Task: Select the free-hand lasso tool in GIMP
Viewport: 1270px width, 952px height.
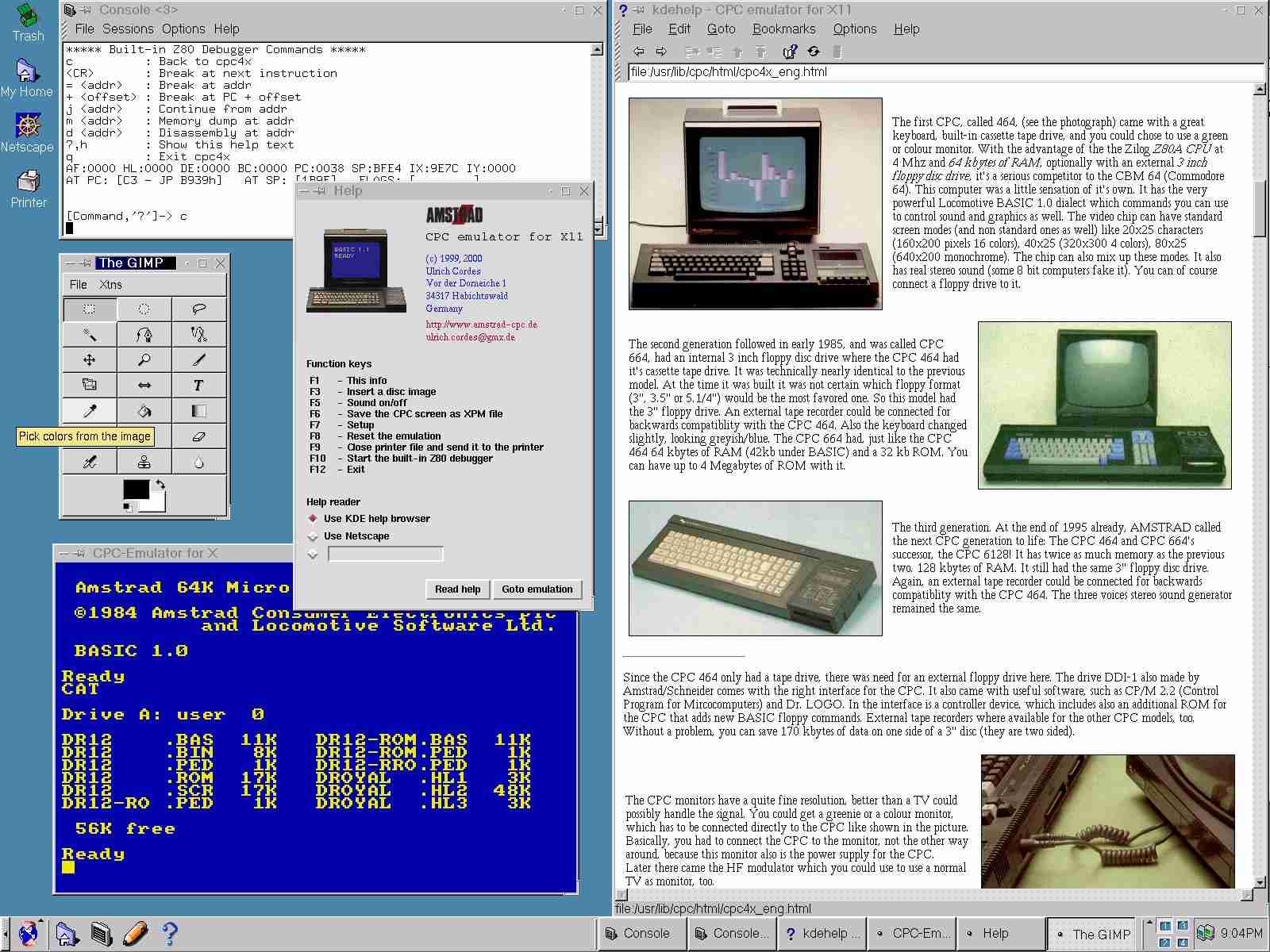Action: click(198, 309)
